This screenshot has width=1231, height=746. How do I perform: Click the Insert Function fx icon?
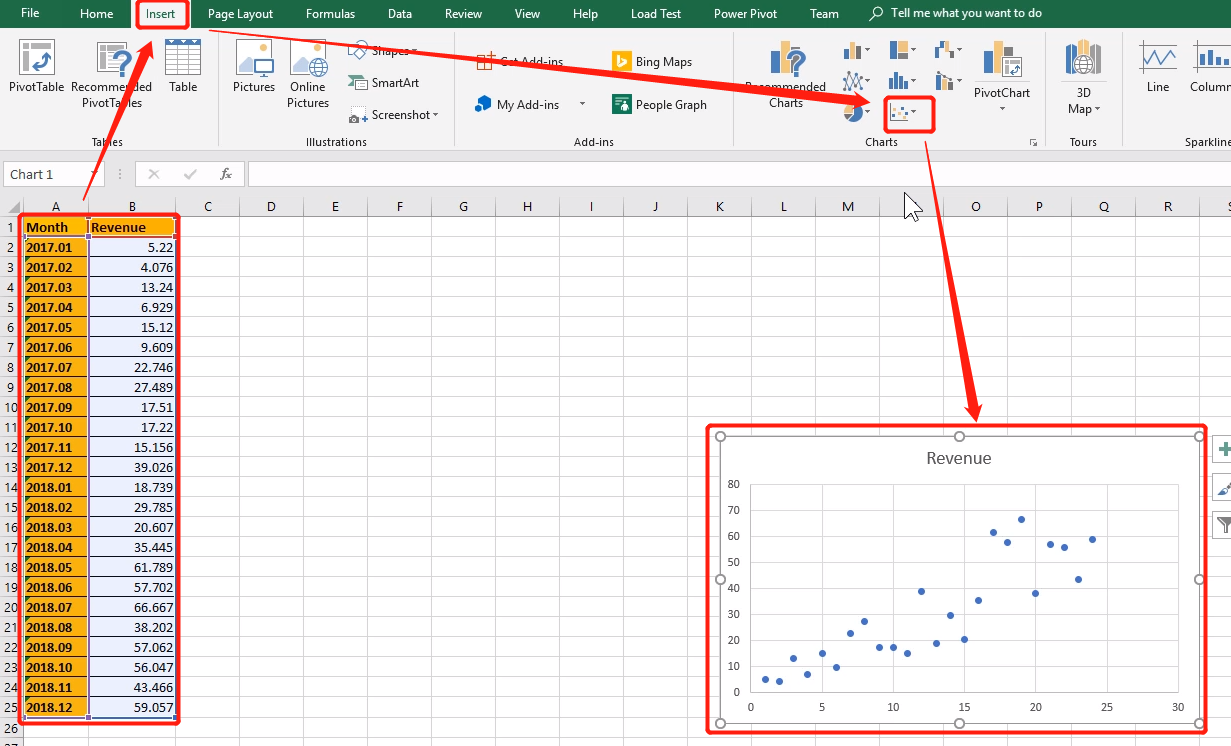point(226,174)
